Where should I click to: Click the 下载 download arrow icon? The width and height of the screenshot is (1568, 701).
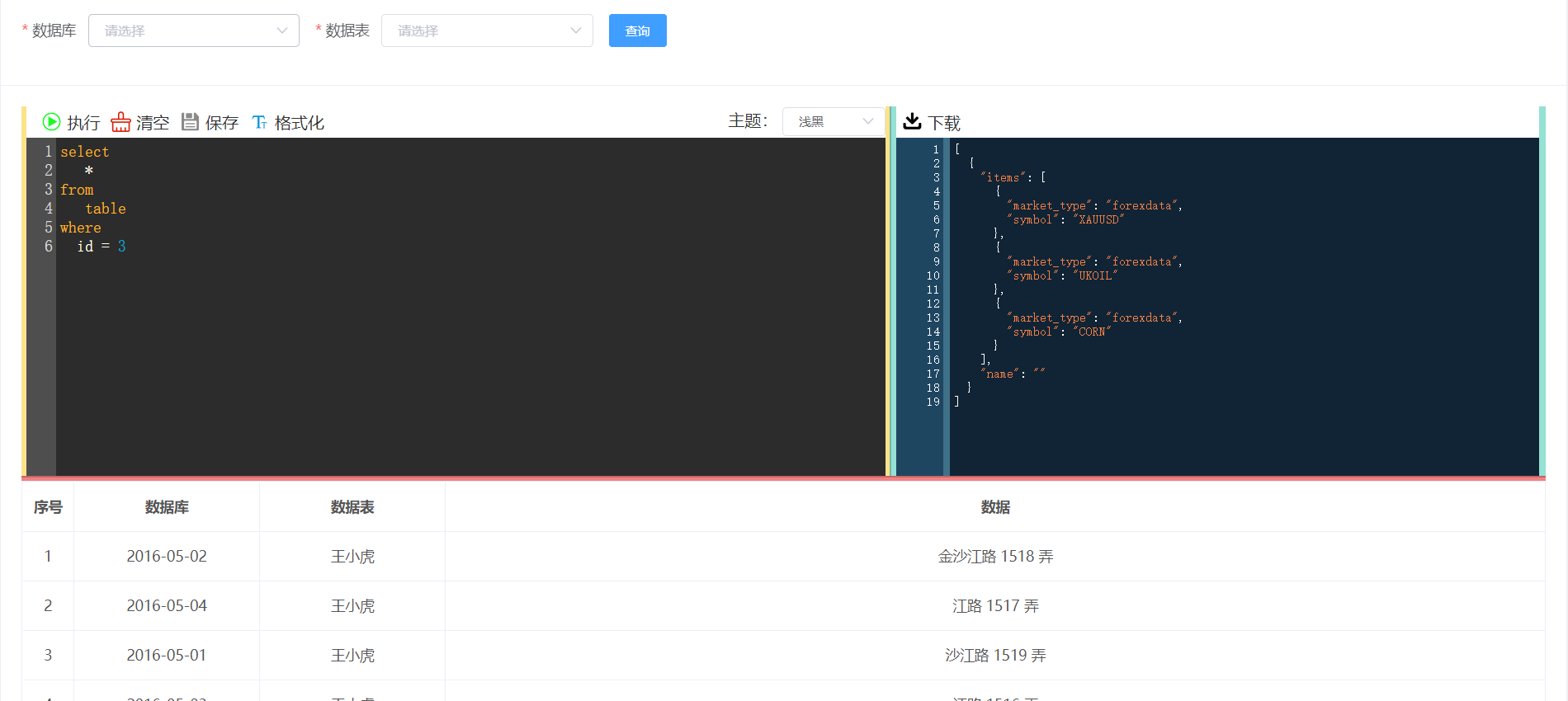912,121
